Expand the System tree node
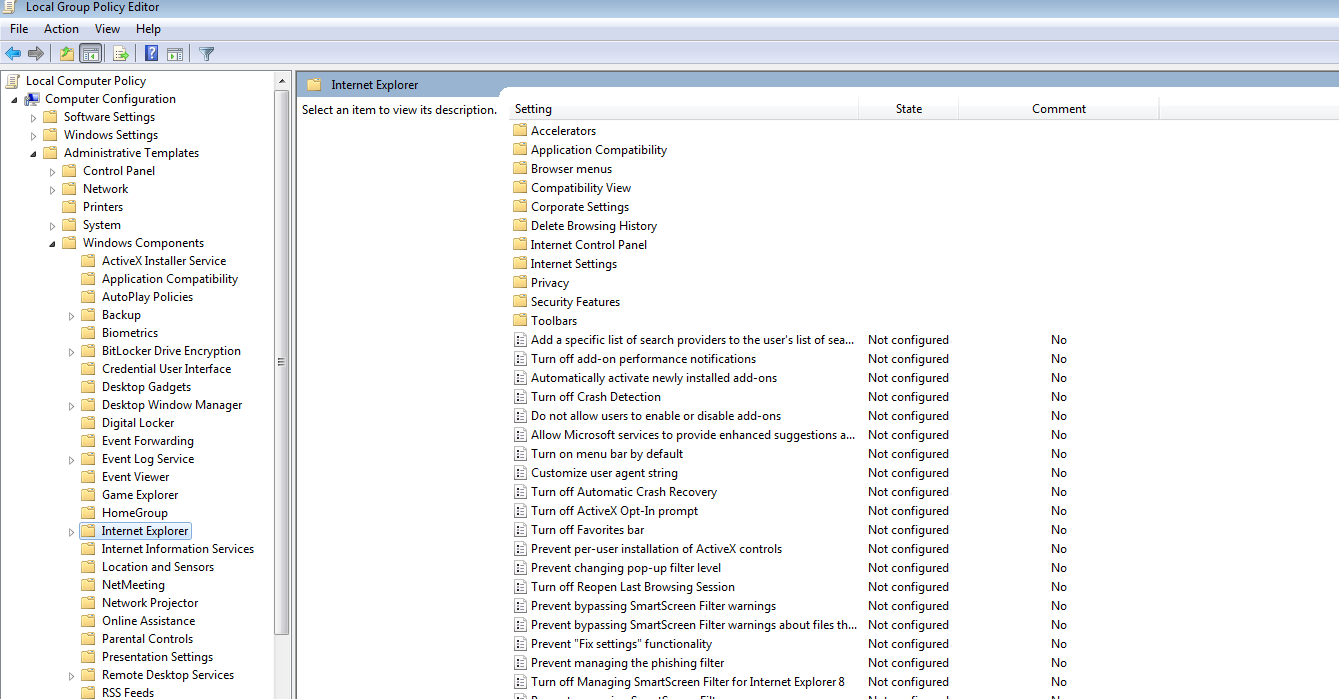1339x699 pixels. tap(52, 226)
